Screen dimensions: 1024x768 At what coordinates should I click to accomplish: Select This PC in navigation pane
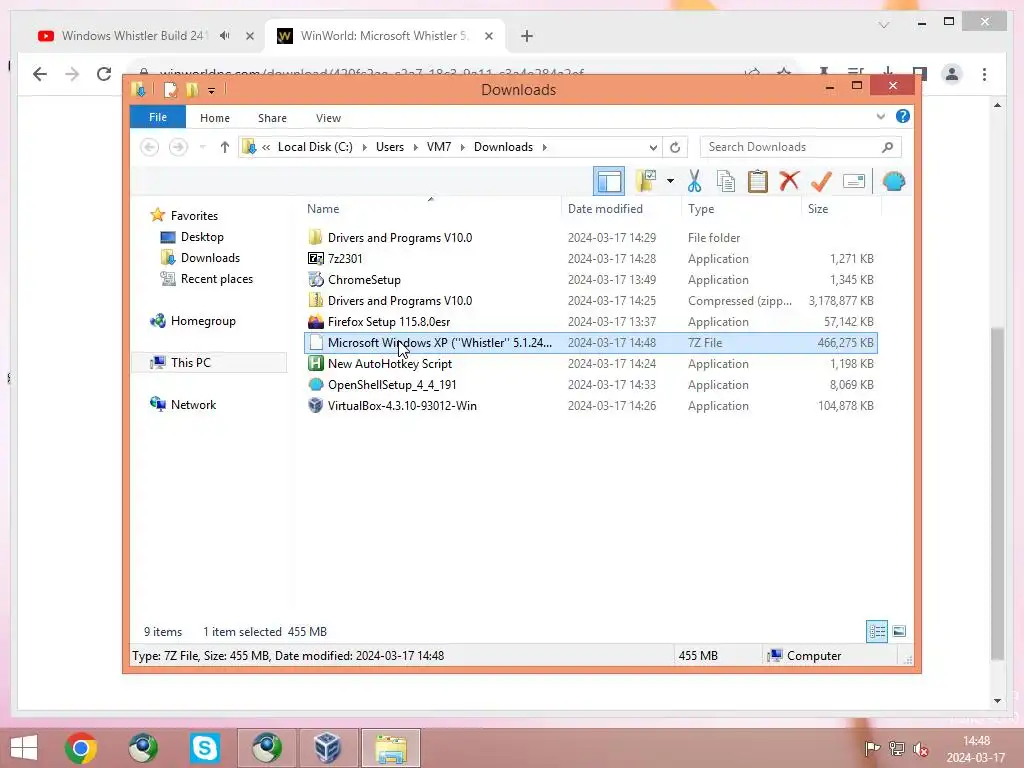(209, 362)
